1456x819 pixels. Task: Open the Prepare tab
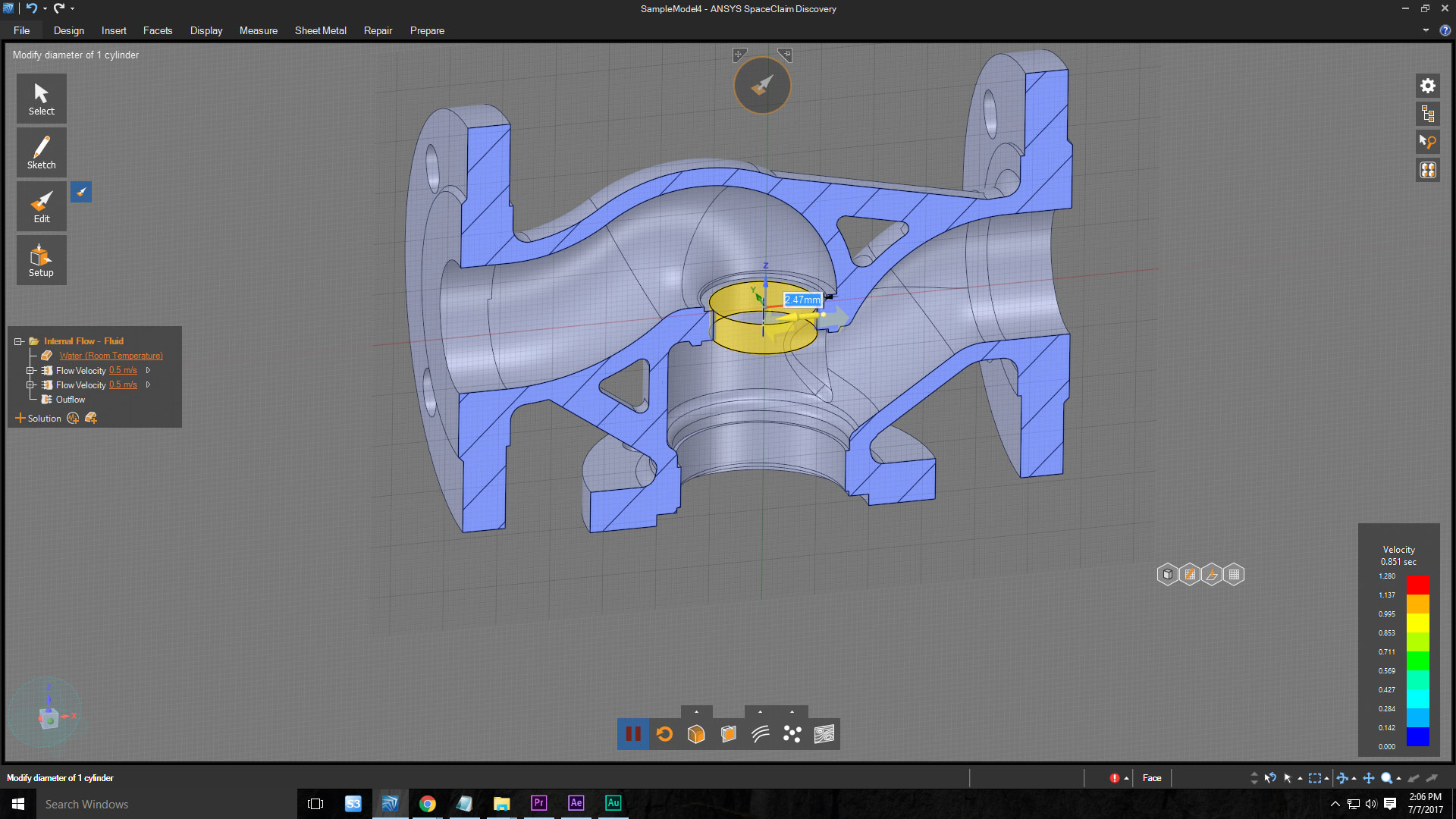pos(427,30)
